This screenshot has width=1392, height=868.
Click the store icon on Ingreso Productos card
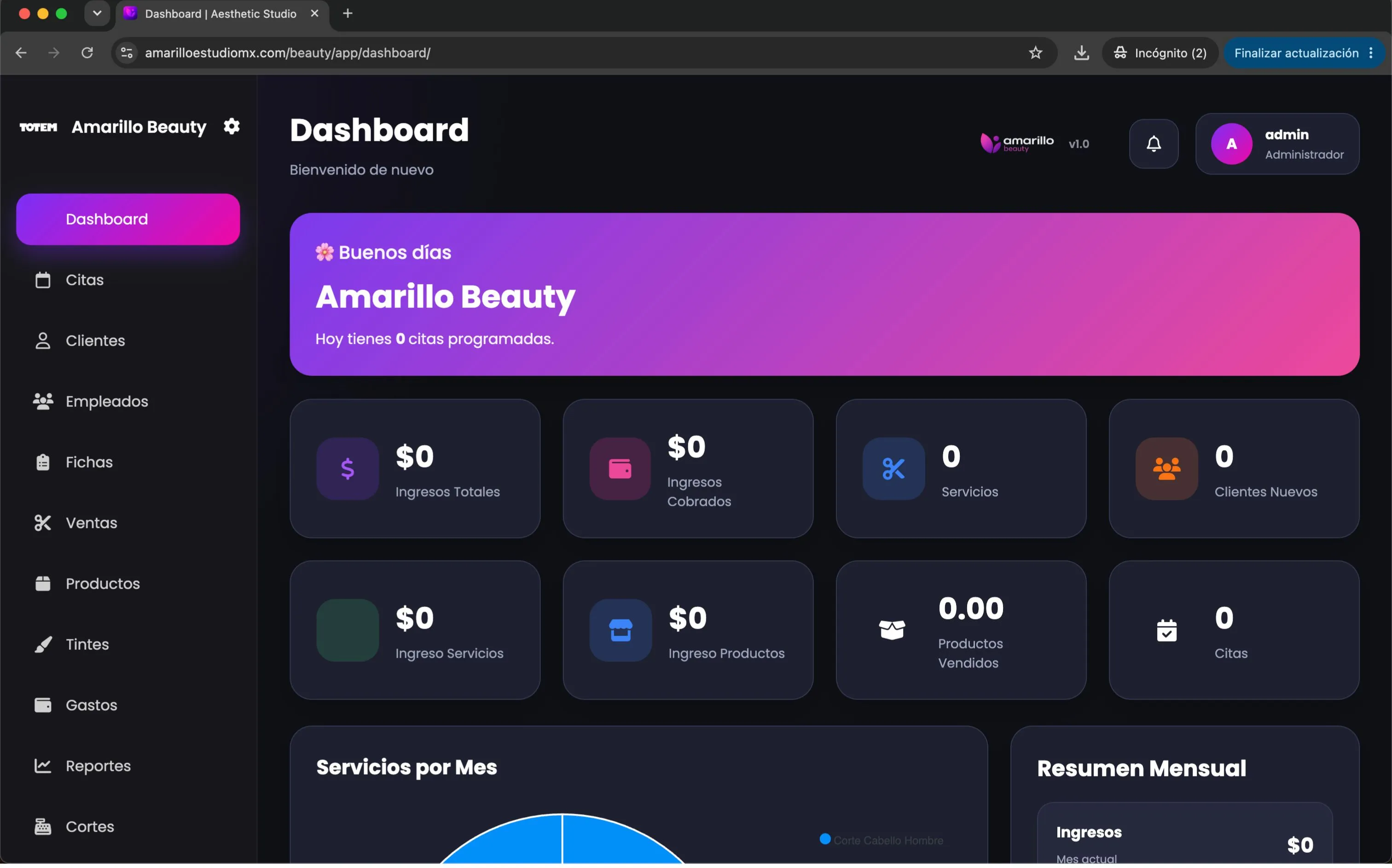(620, 631)
